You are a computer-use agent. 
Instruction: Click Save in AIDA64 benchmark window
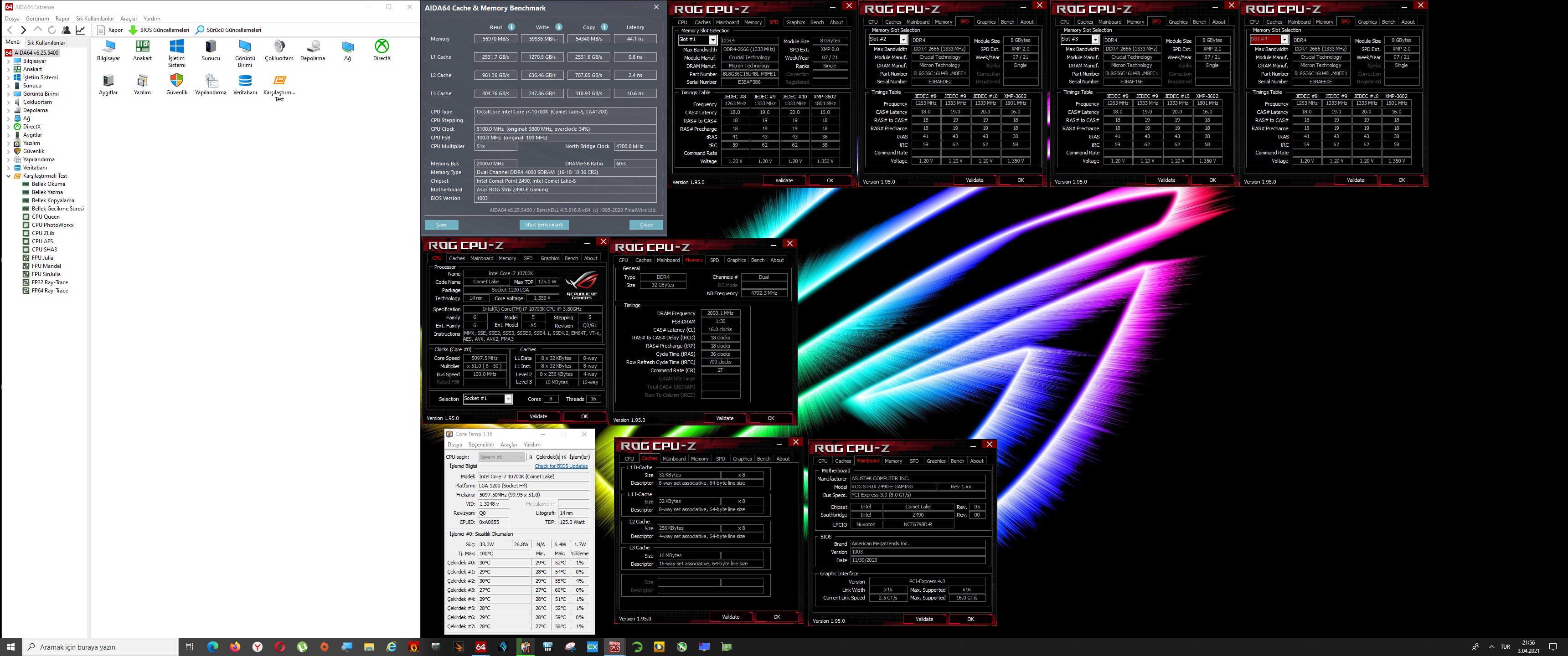(441, 225)
